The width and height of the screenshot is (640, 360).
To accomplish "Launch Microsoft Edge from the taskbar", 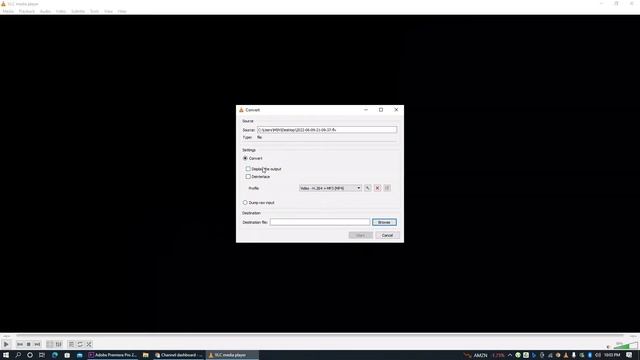I will [x=55, y=355].
